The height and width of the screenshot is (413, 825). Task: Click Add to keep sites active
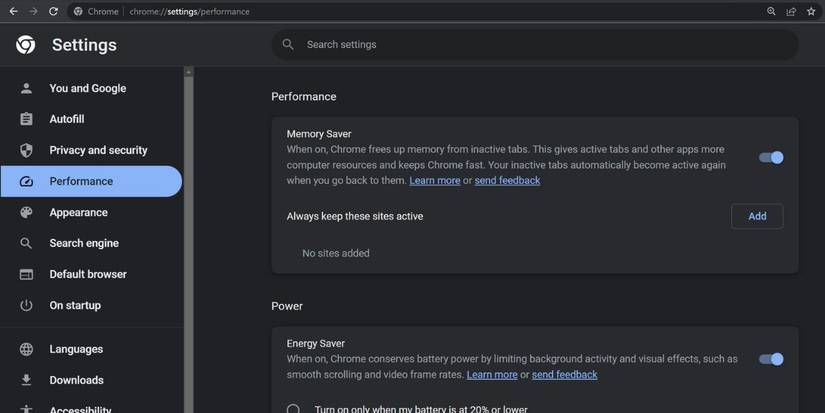point(757,216)
